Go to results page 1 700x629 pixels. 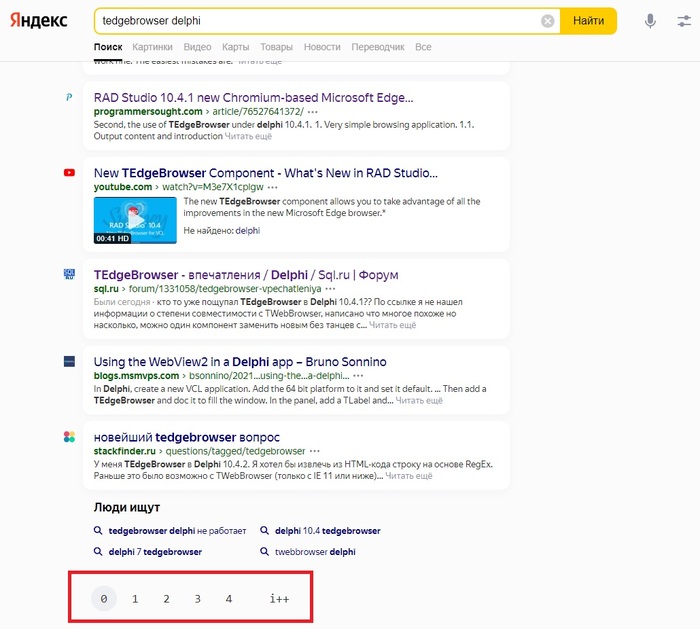[x=135, y=599]
